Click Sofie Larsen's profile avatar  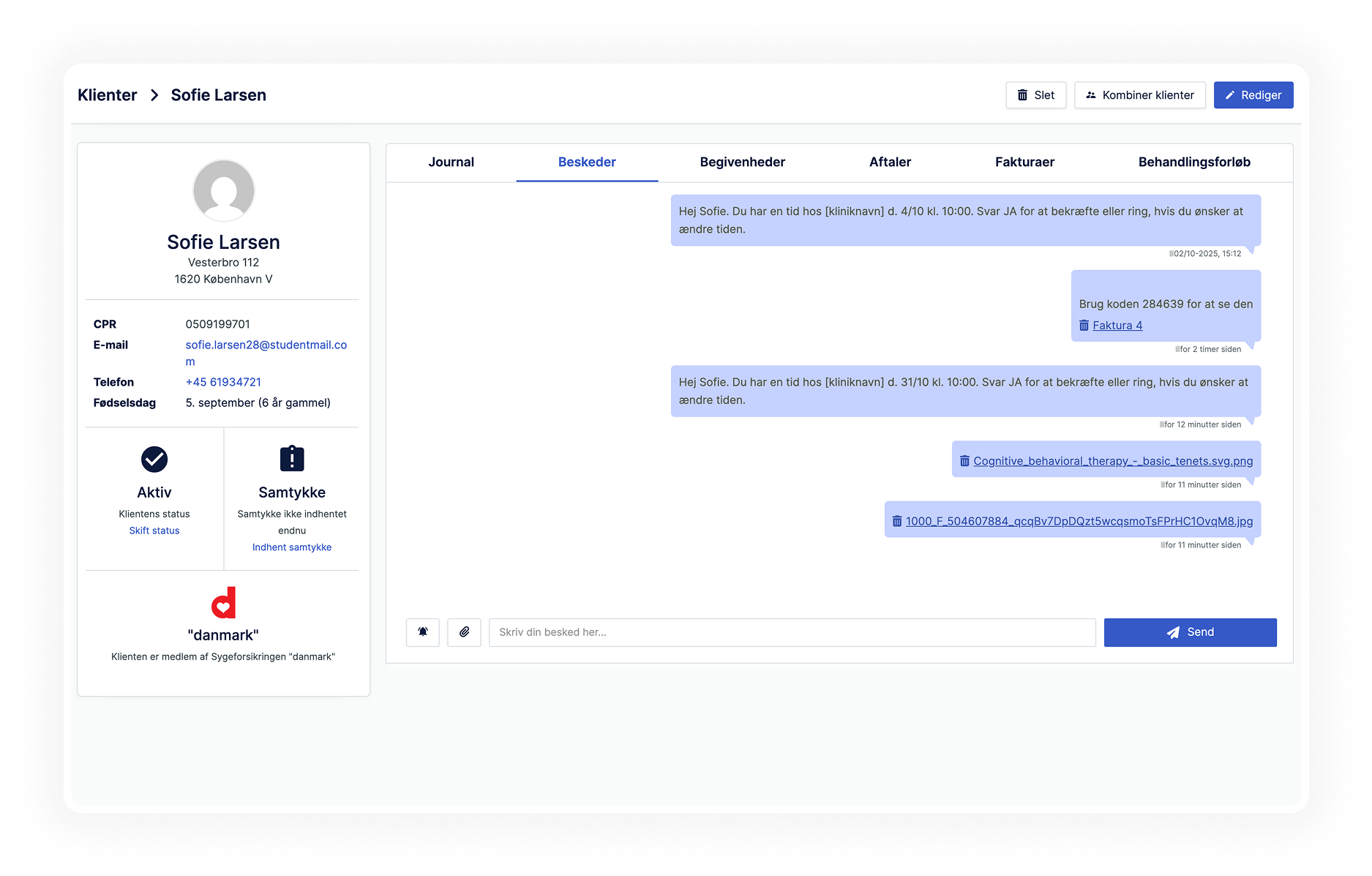coord(224,190)
